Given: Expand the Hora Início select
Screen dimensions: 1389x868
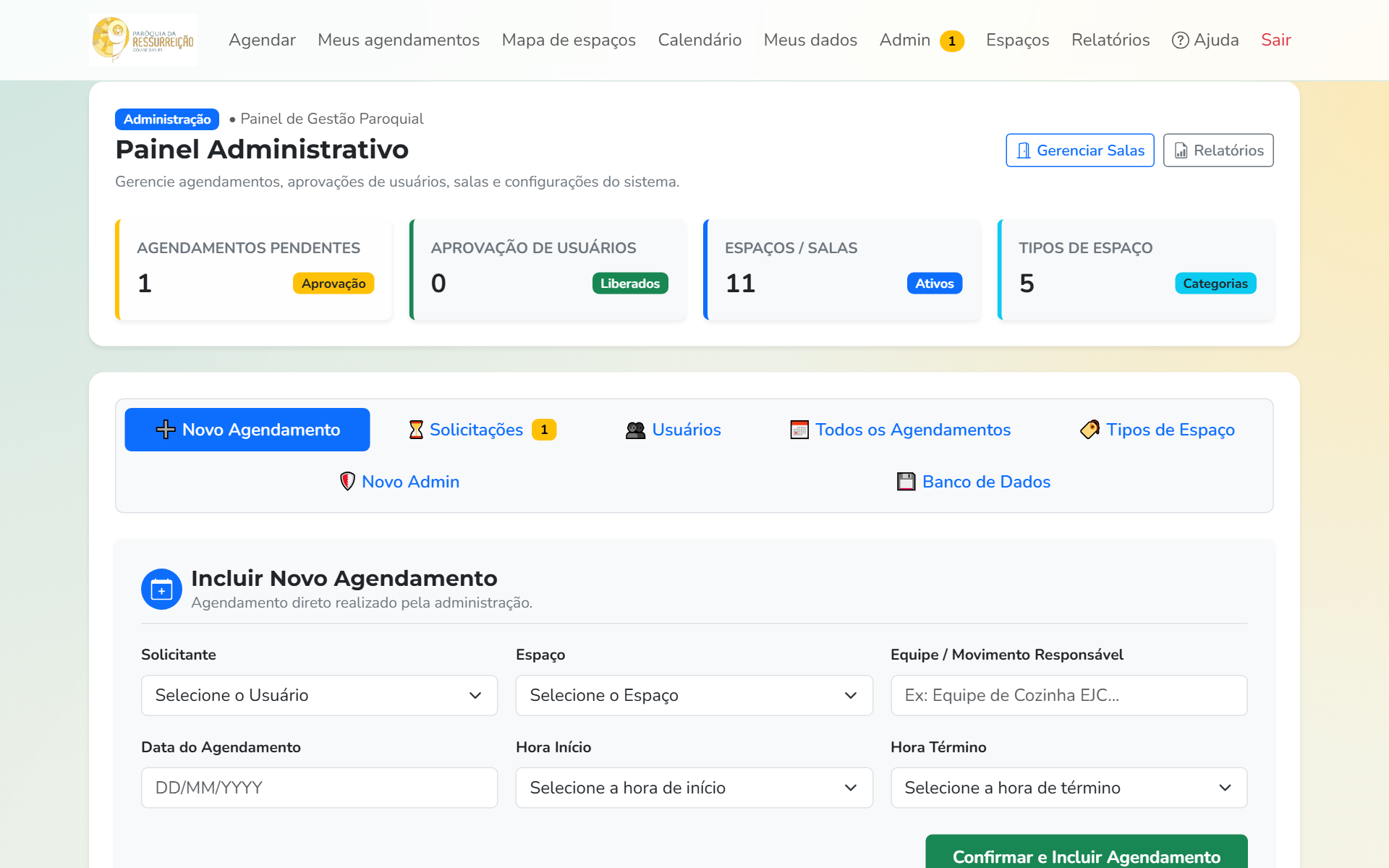Looking at the screenshot, I should (694, 788).
